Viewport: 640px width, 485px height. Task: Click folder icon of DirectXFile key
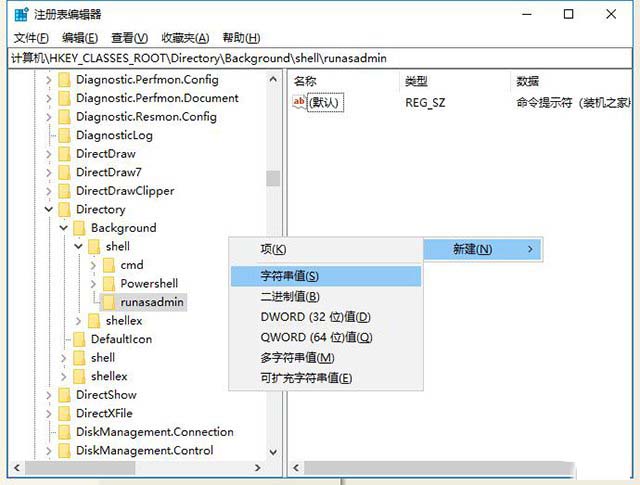[64, 413]
